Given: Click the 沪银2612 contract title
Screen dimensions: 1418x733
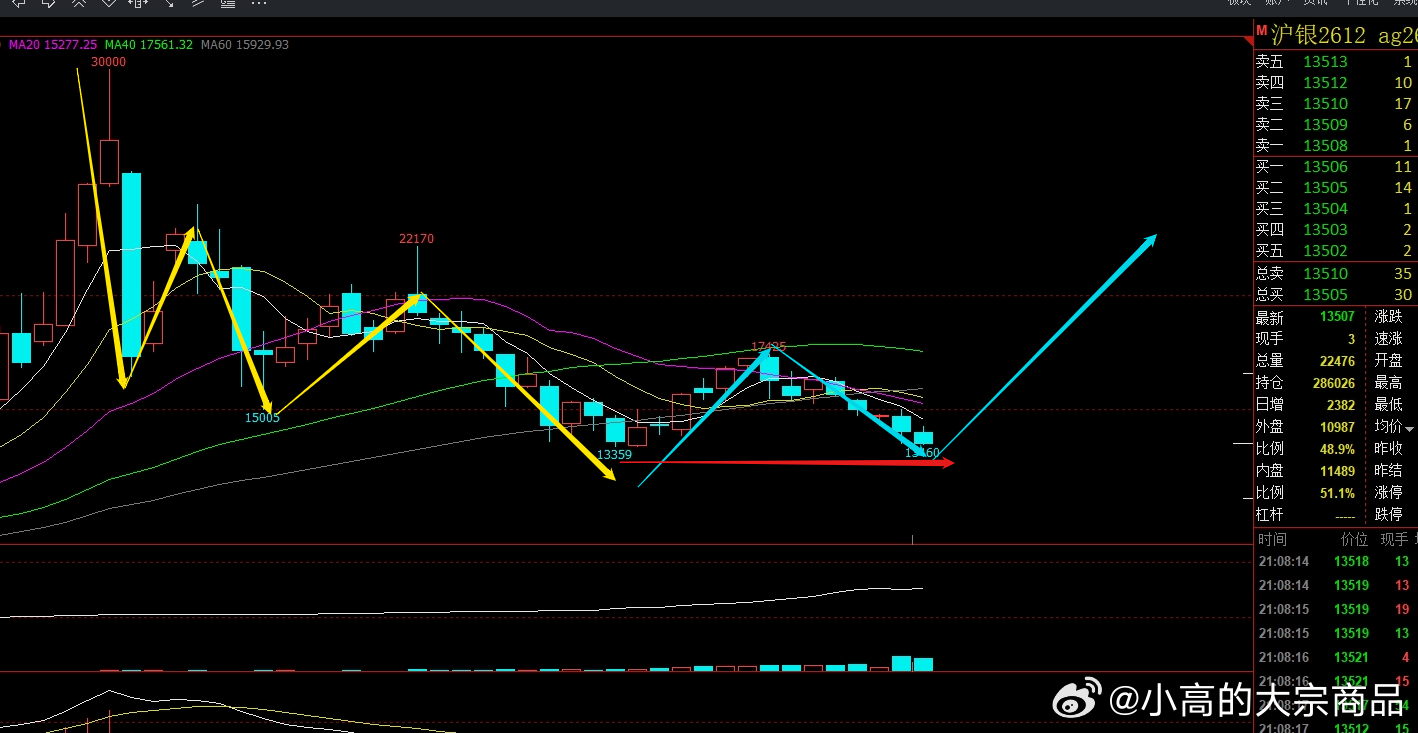Looking at the screenshot, I should pos(1318,35).
